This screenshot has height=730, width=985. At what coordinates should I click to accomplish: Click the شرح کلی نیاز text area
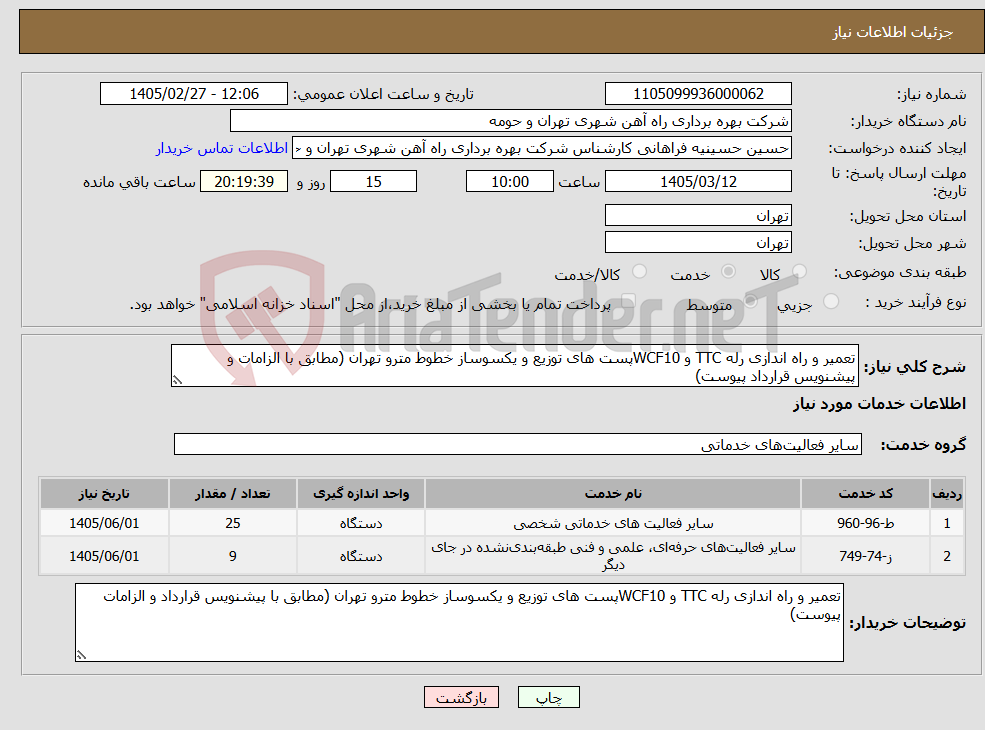pyautogui.click(x=514, y=366)
